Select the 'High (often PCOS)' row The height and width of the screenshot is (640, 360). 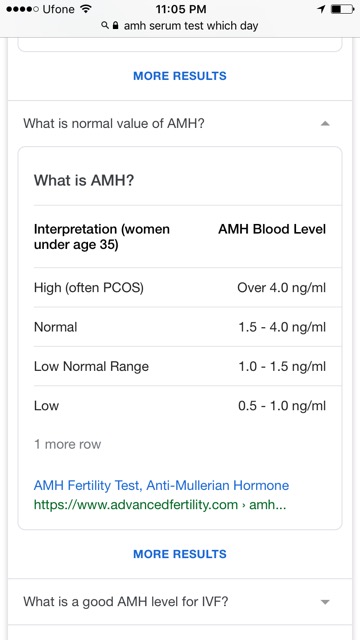180,288
